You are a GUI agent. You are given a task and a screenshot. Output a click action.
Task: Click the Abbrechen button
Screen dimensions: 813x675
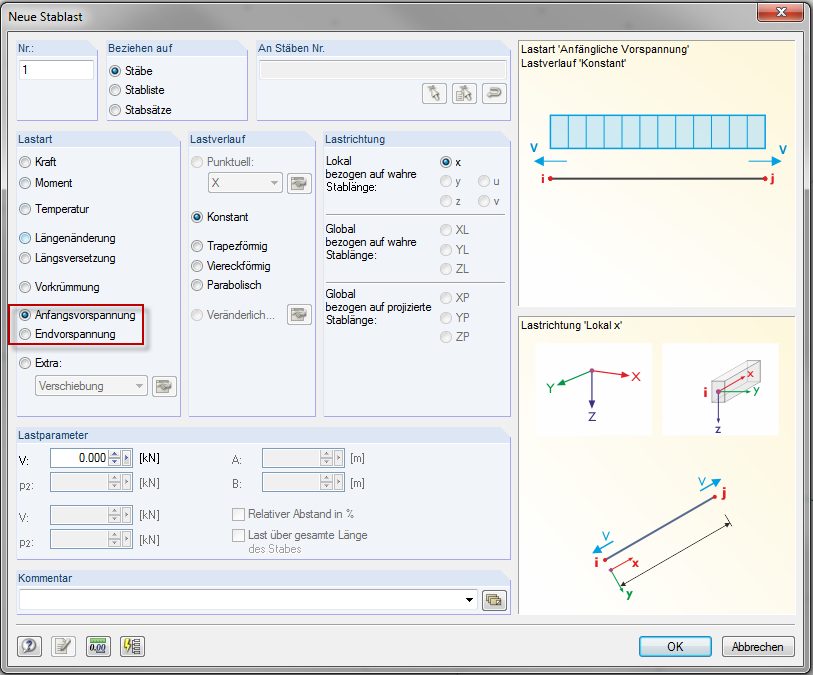point(758,646)
